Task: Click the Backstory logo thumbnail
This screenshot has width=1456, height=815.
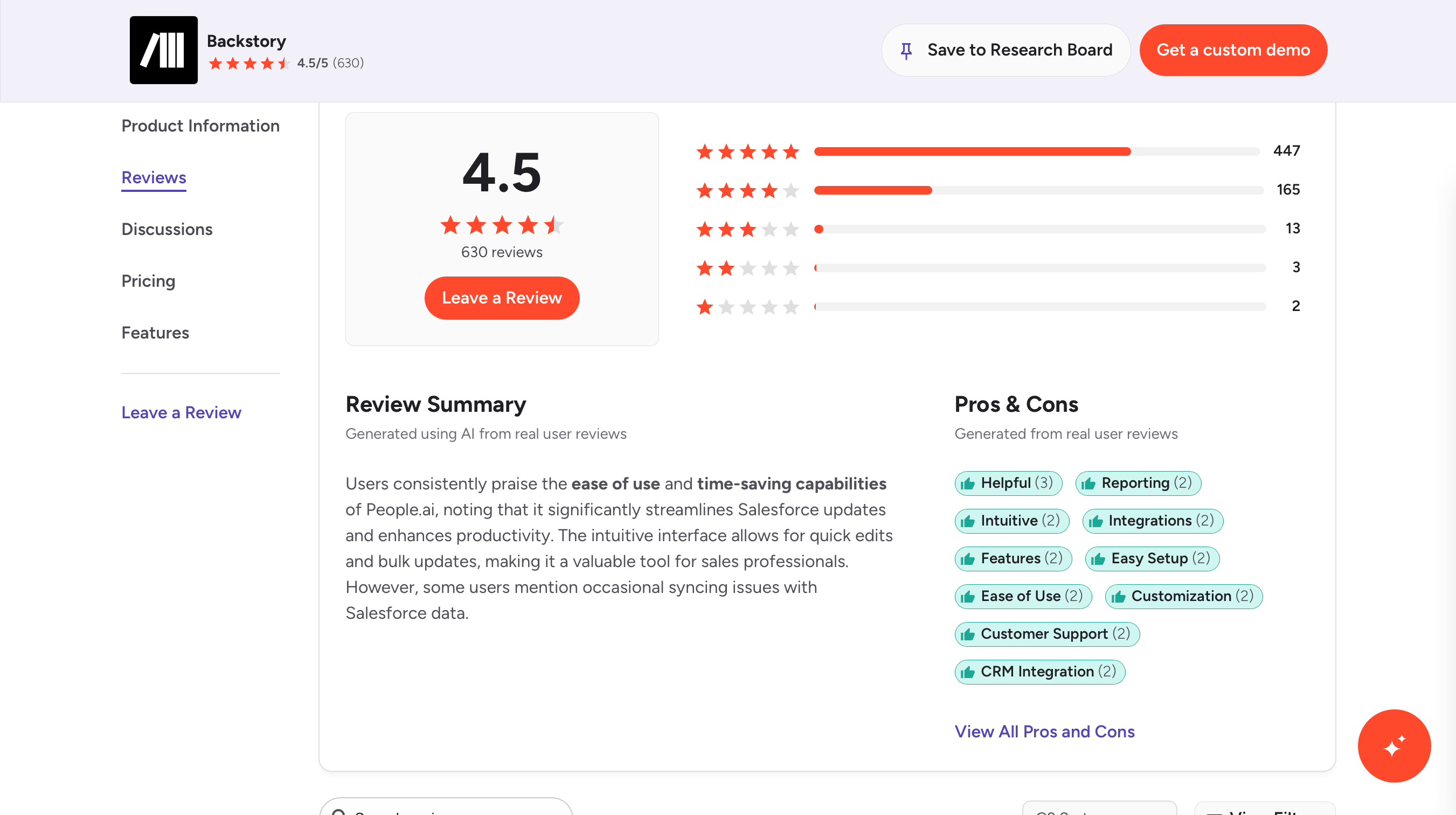Action: (163, 50)
